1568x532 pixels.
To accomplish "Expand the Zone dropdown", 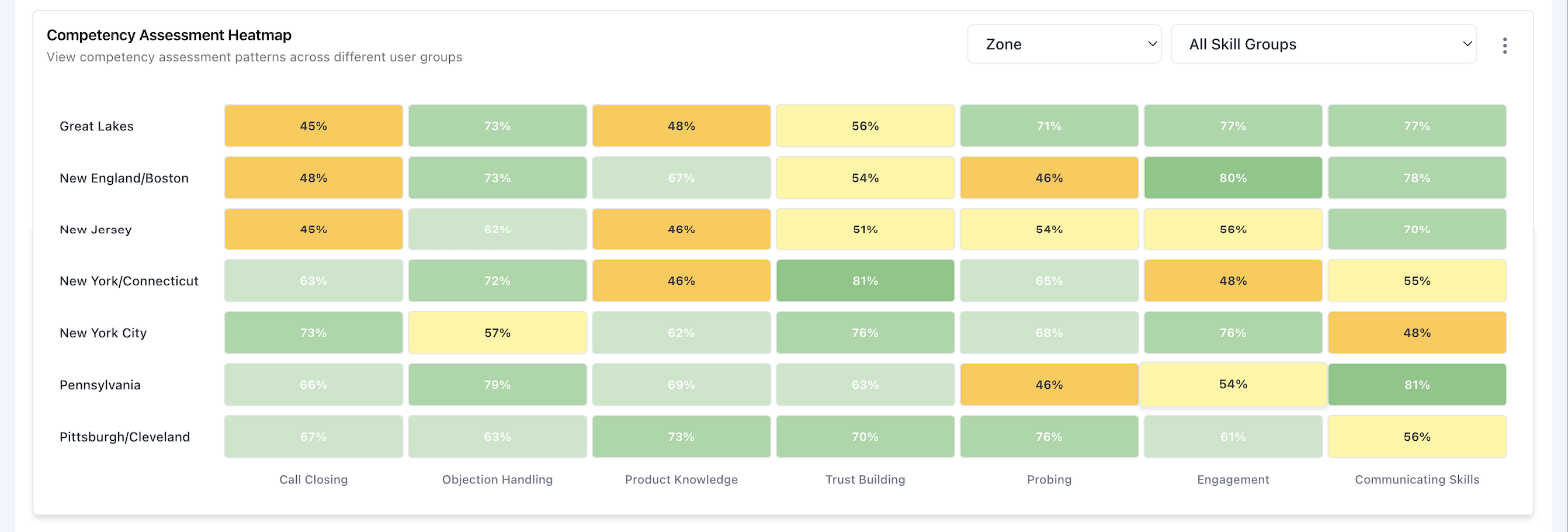I will tap(1063, 44).
